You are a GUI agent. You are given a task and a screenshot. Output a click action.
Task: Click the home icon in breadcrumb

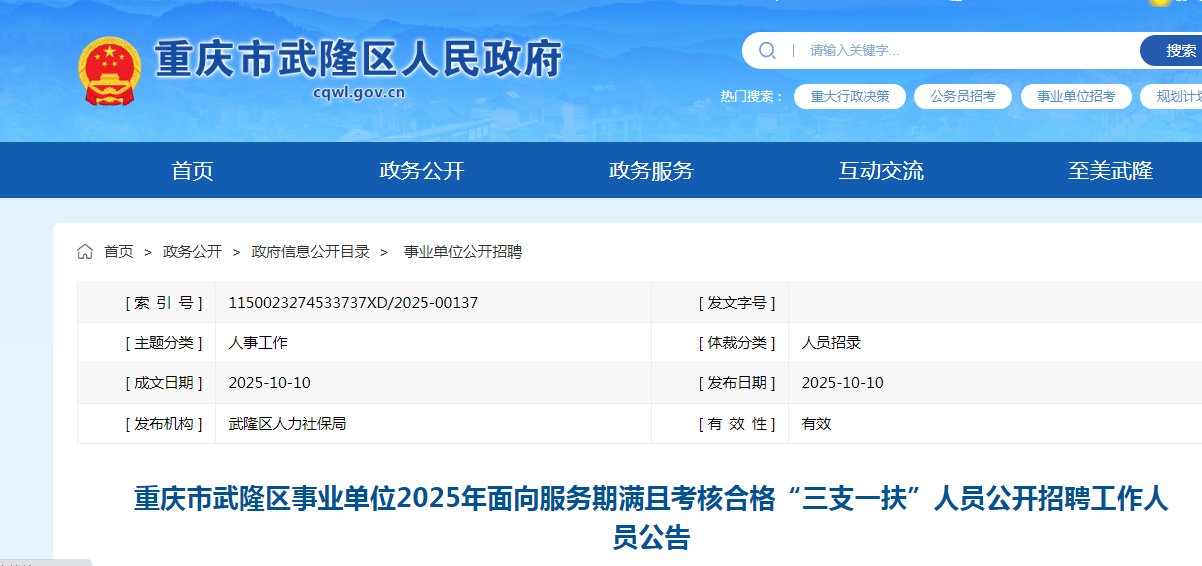click(x=85, y=252)
